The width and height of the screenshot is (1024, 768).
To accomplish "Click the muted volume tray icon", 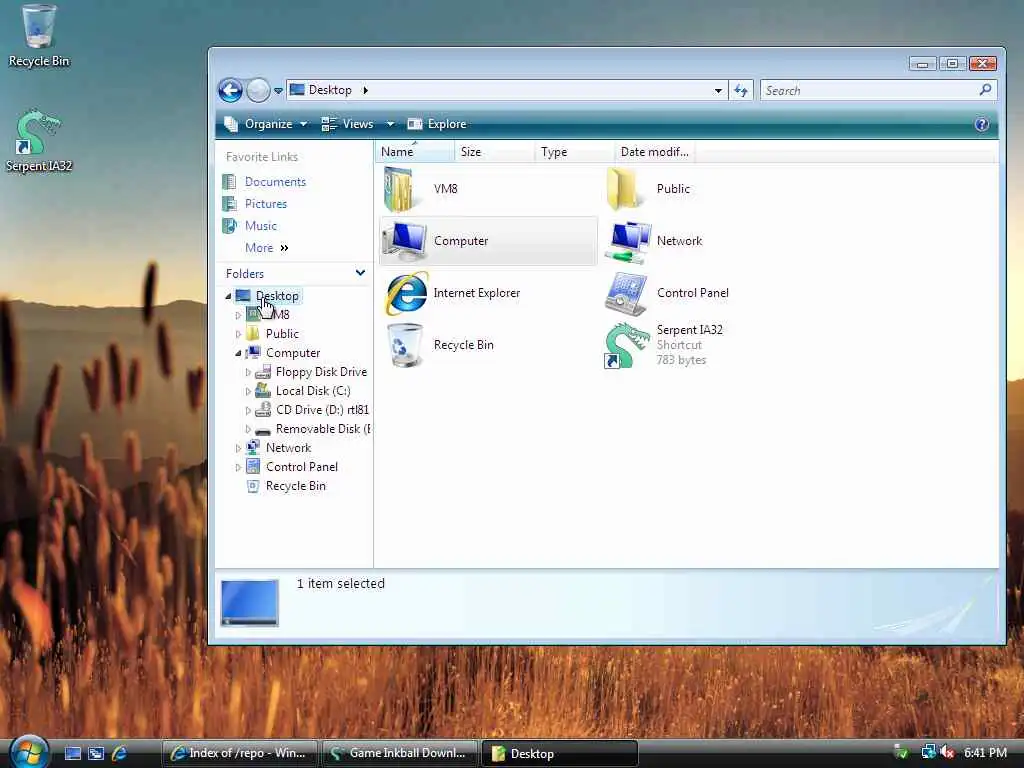I will [948, 753].
